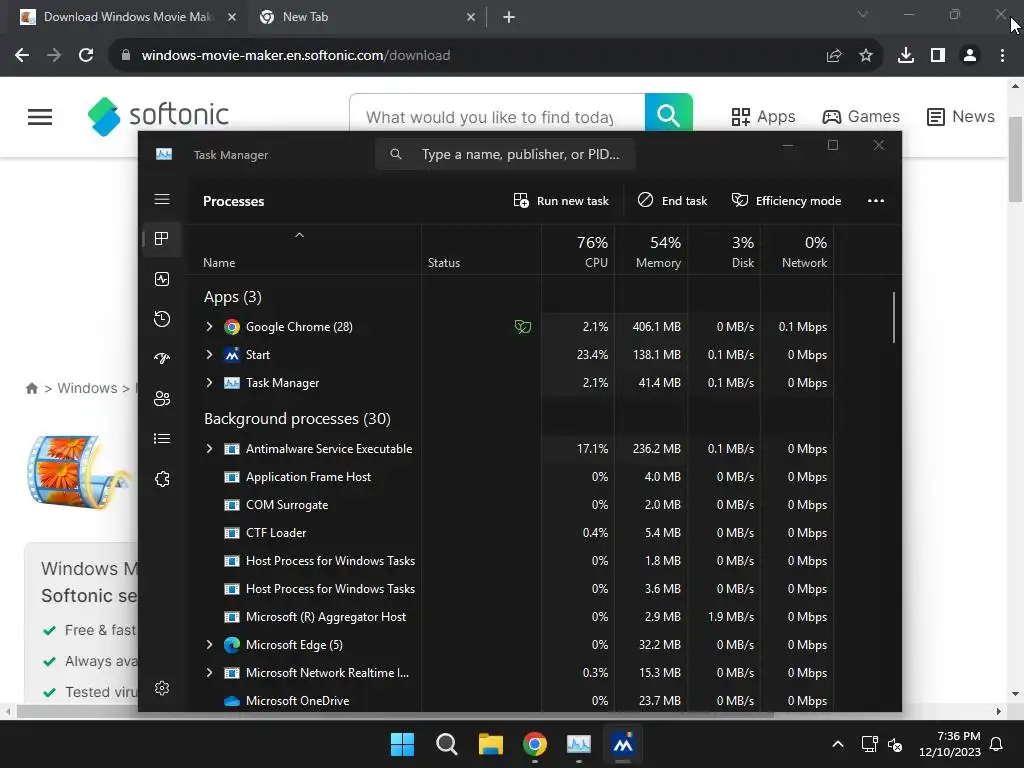
Task: Open File Explorer from taskbar
Action: (x=490, y=744)
